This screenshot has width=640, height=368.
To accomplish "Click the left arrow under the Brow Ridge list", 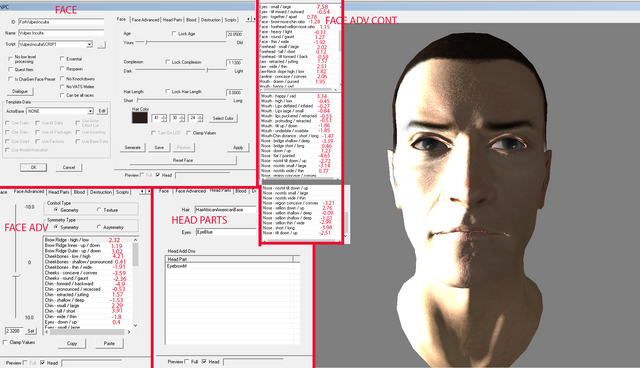I will 47,332.
